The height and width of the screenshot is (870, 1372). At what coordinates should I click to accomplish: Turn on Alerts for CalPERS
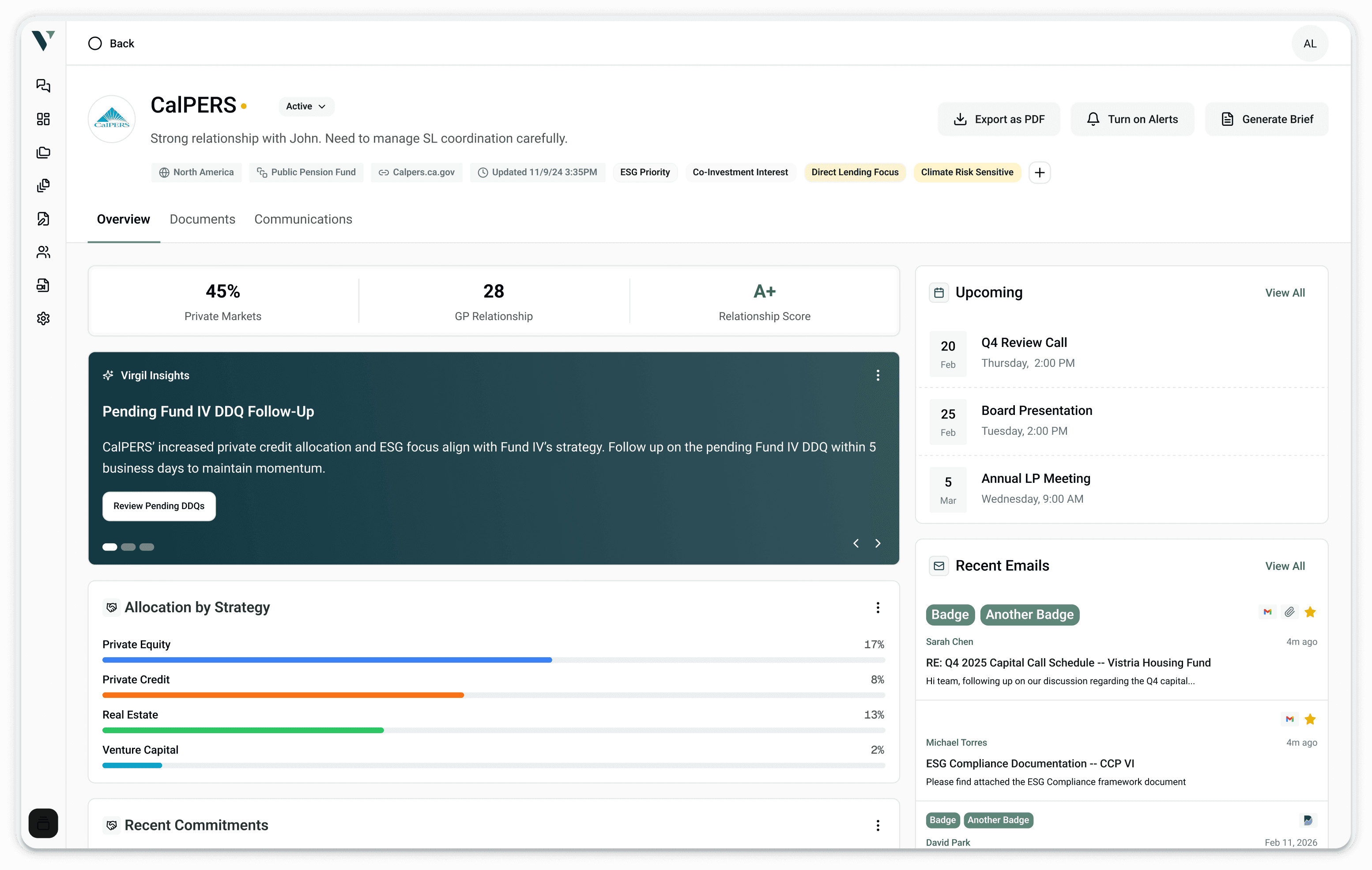point(1132,119)
